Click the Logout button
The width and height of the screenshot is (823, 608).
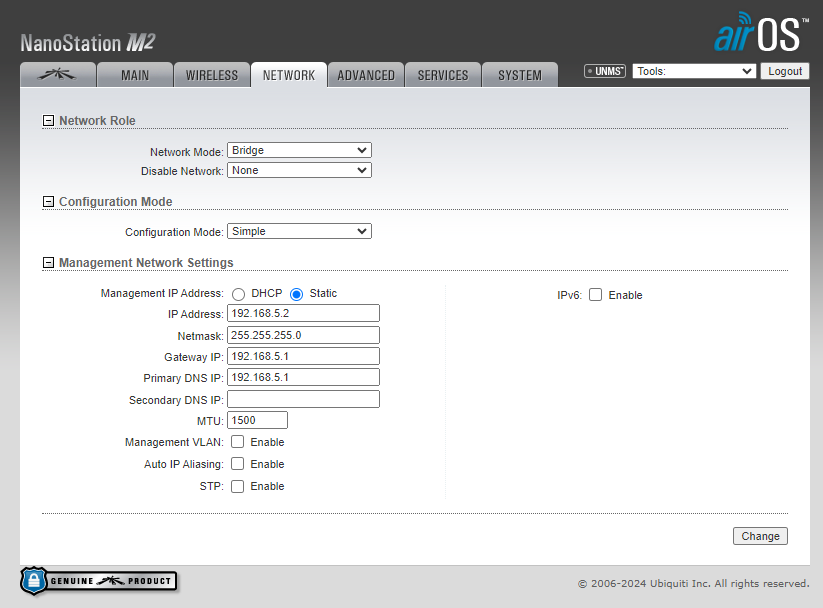click(x=785, y=71)
